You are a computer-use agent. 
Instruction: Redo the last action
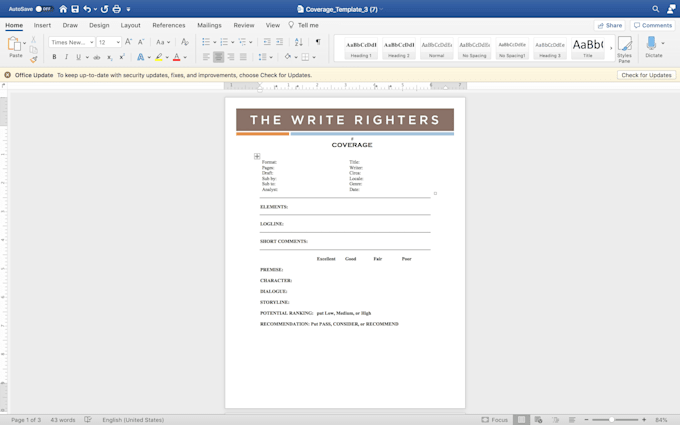click(x=105, y=9)
